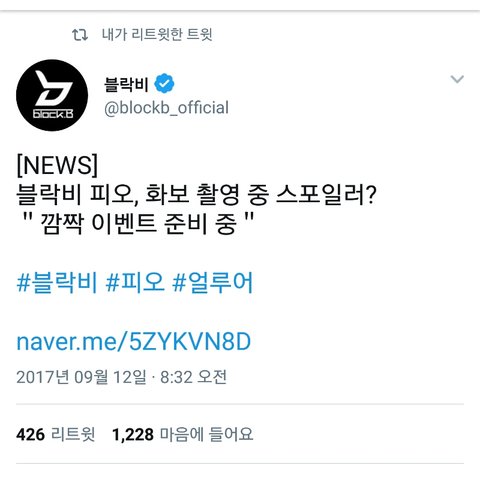Click the 블락비 피오 headline line
The height and width of the screenshot is (480, 480).
click(196, 194)
